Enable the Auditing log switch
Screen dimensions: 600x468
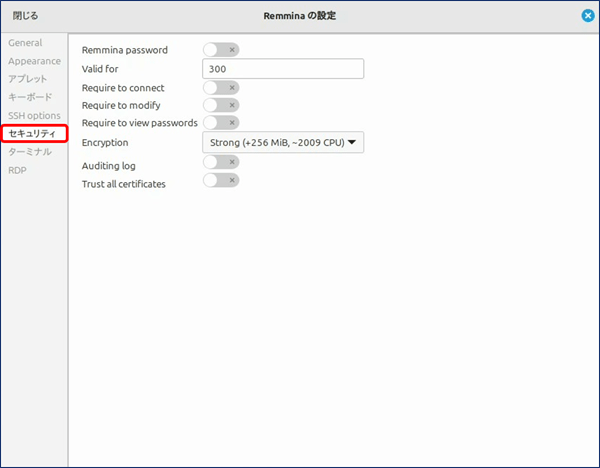221,162
